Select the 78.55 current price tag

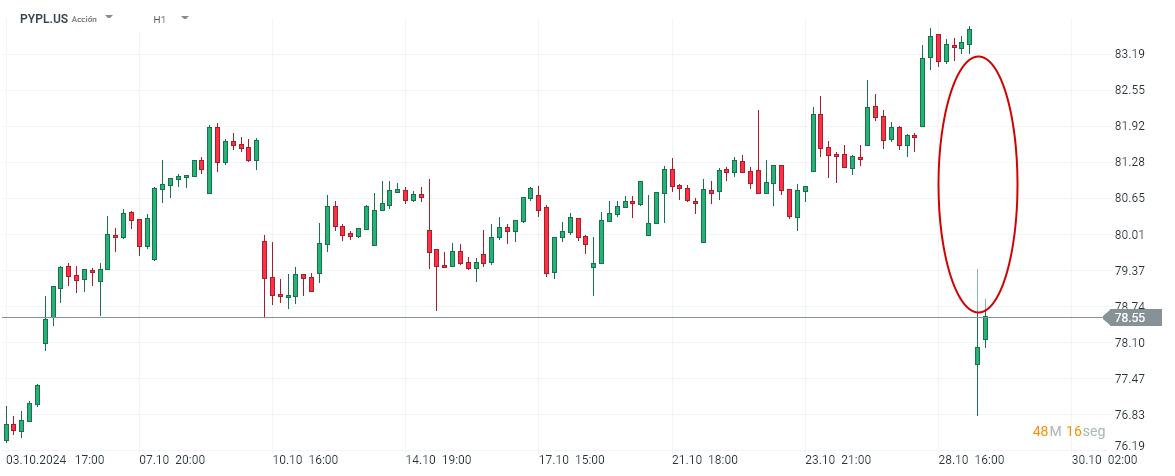[x=1130, y=318]
